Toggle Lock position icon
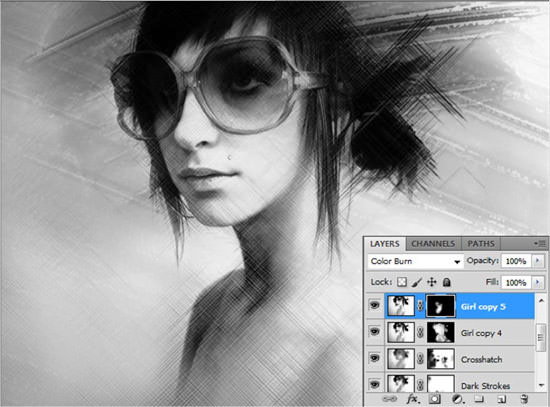Viewport: 550px width, 407px height. tap(431, 282)
